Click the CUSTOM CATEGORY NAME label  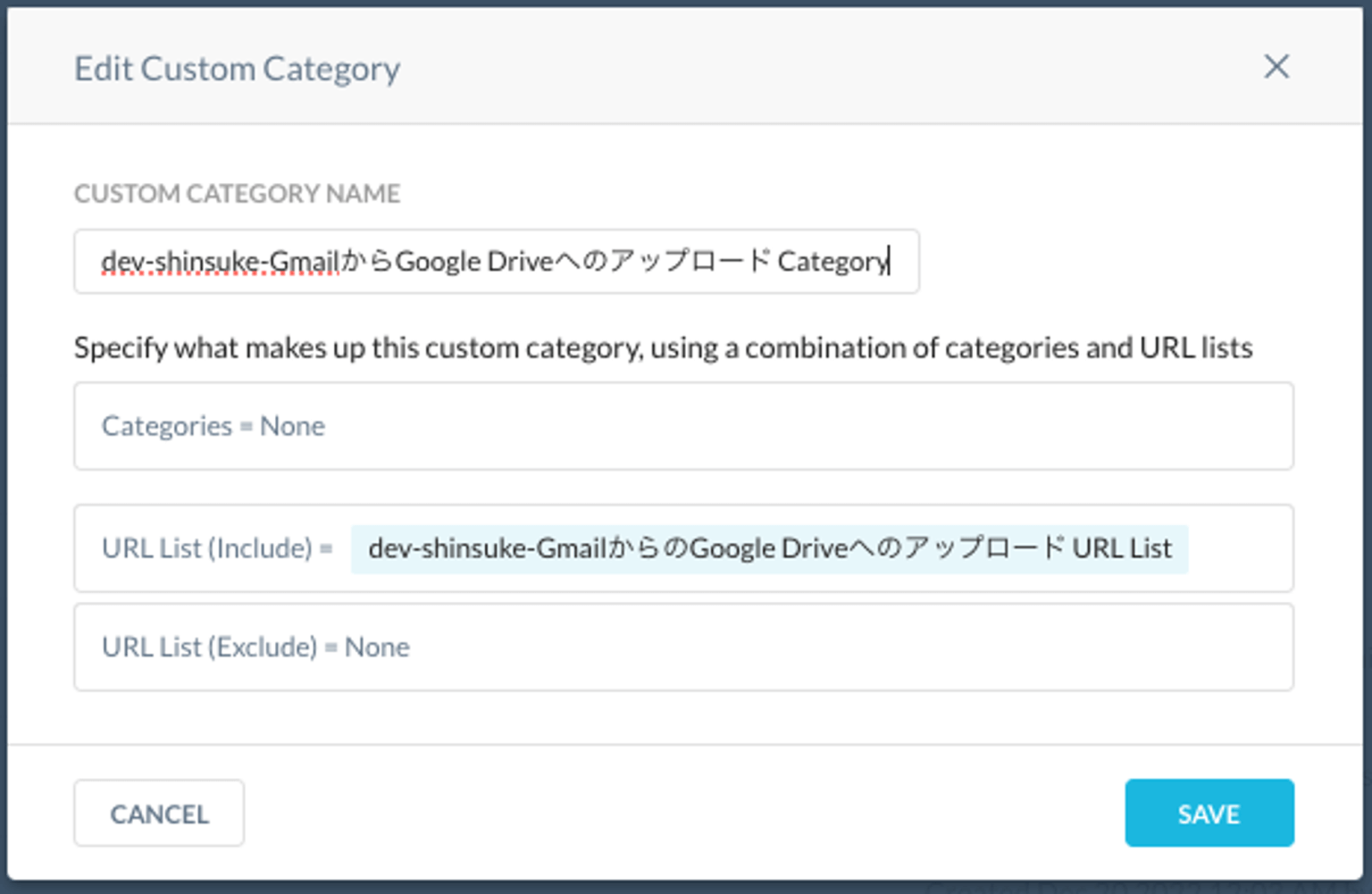tap(237, 193)
